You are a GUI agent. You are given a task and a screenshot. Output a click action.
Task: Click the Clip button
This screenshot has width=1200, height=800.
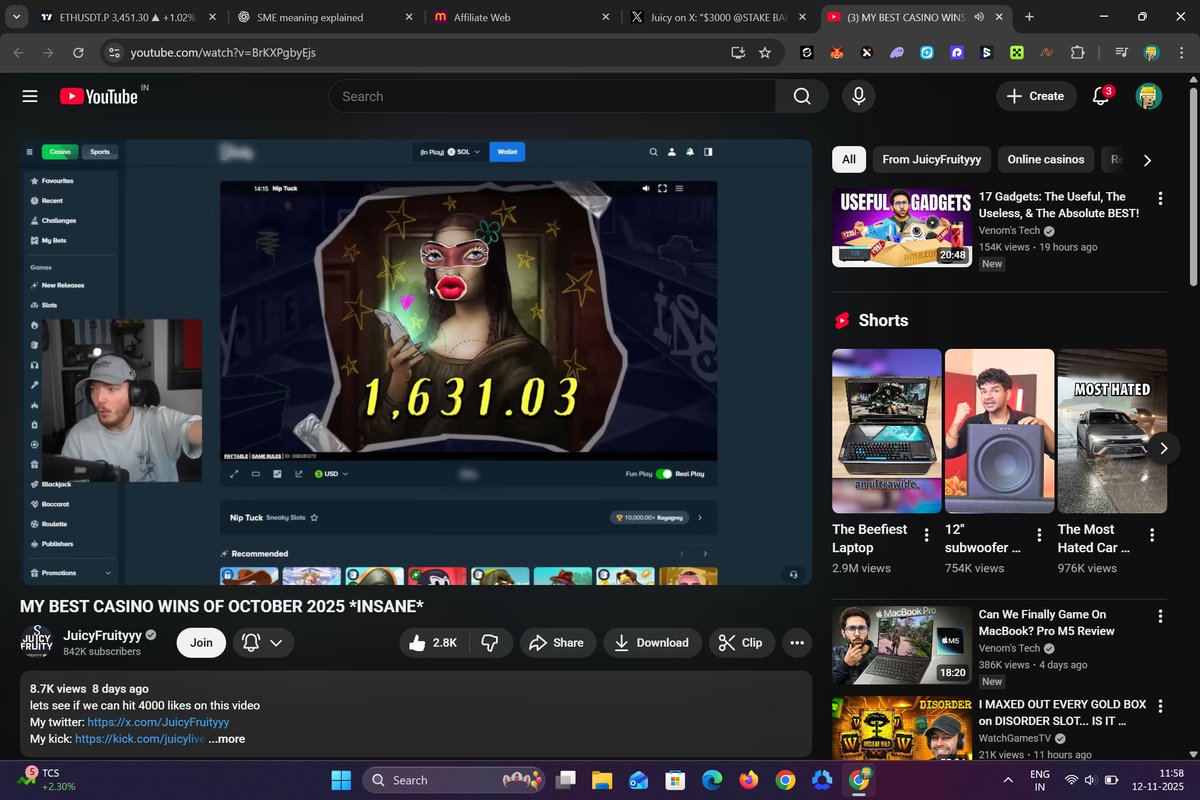(x=742, y=643)
